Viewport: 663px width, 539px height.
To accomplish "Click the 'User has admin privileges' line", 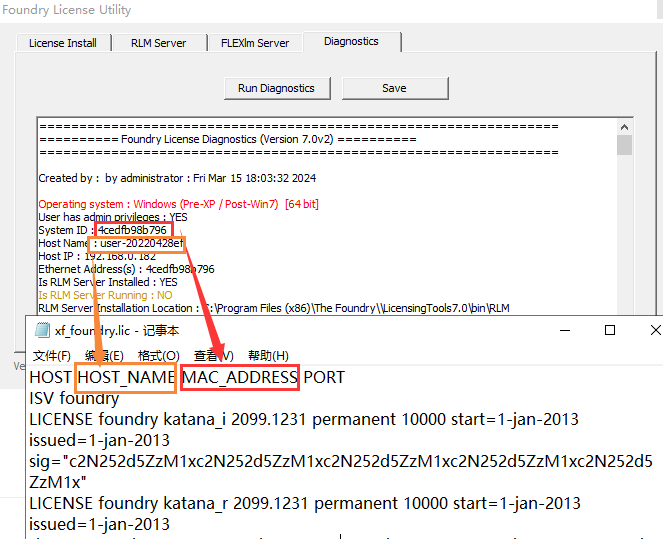I will tap(113, 217).
